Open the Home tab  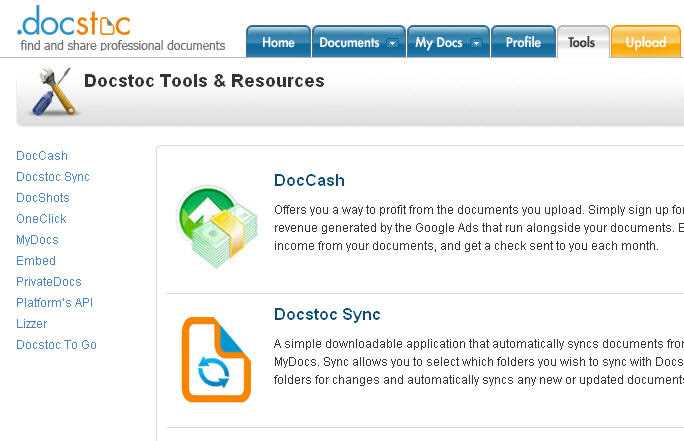pos(278,42)
